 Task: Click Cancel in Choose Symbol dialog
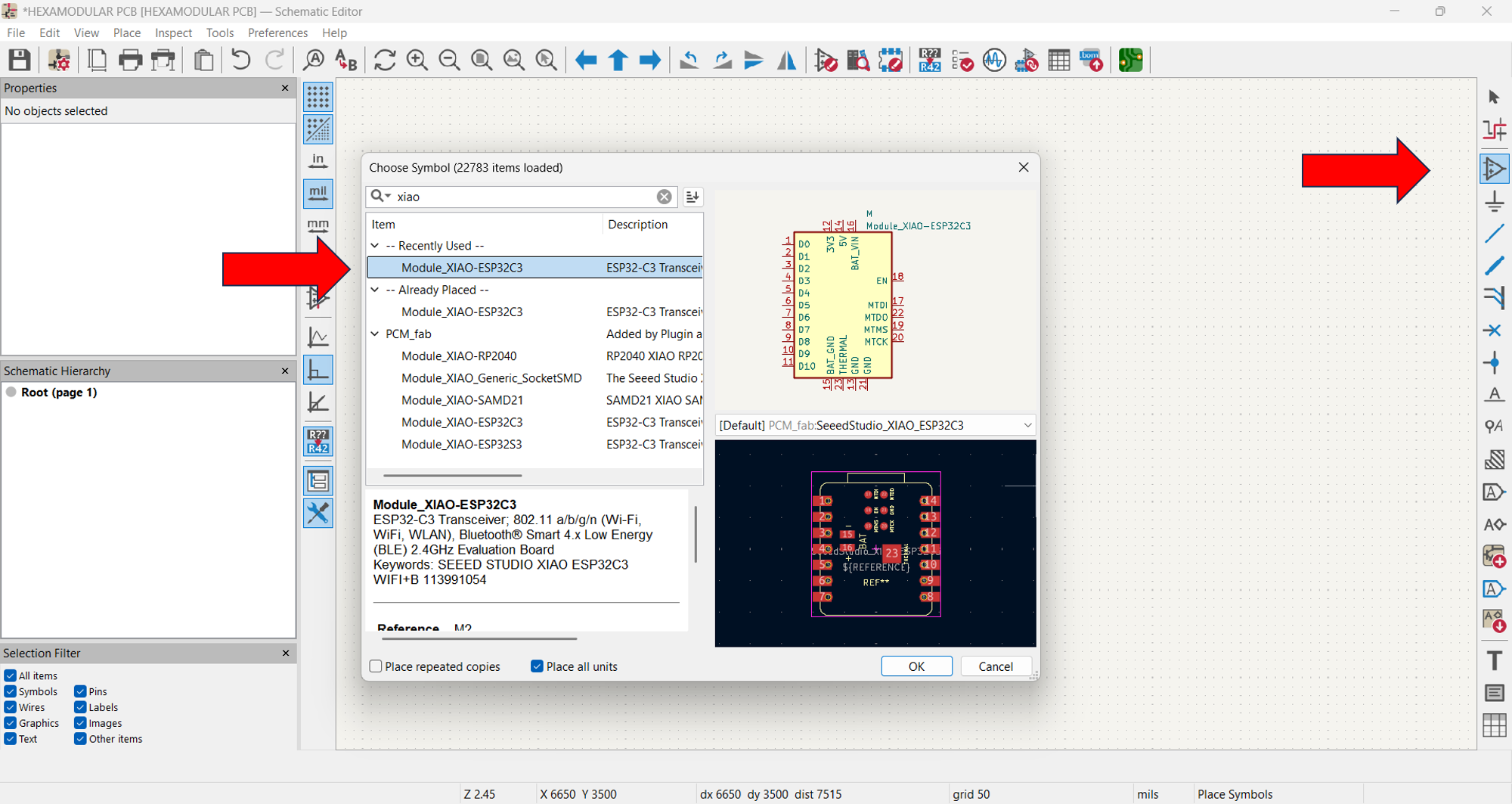tap(995, 666)
